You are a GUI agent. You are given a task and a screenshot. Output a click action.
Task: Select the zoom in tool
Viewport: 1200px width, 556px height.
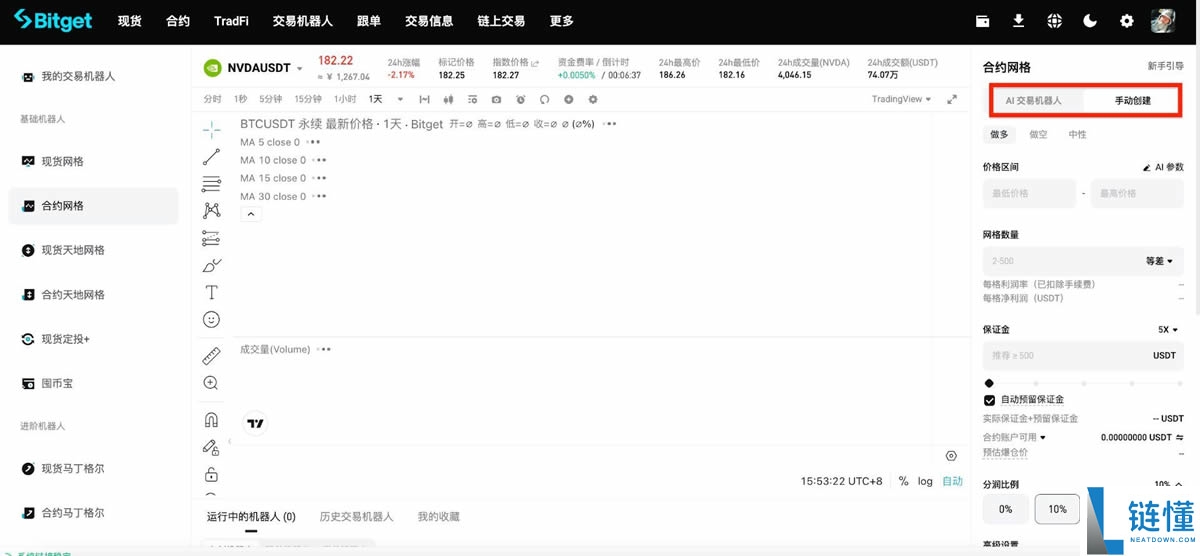(x=211, y=383)
